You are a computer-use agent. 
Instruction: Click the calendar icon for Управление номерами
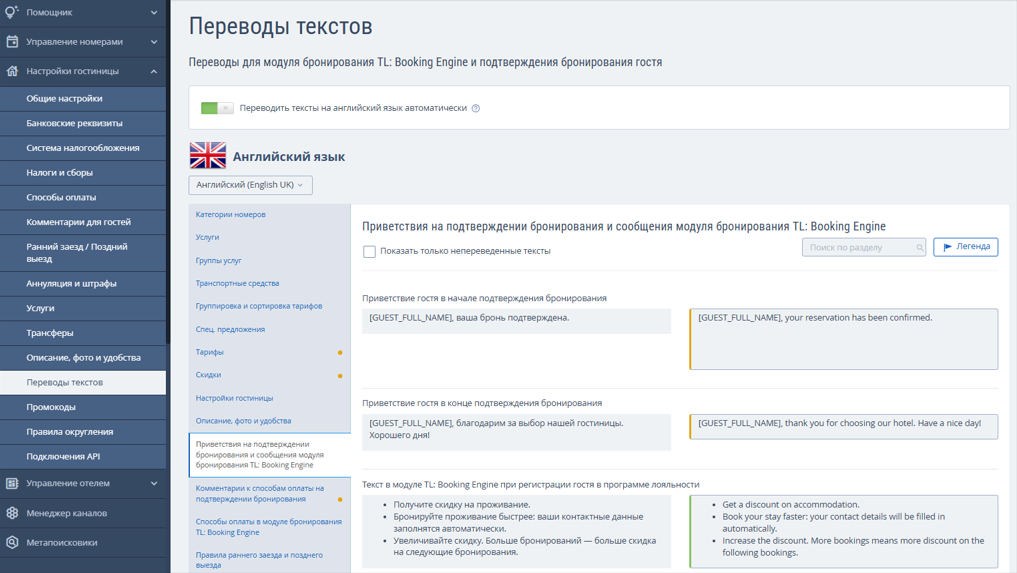point(12,42)
